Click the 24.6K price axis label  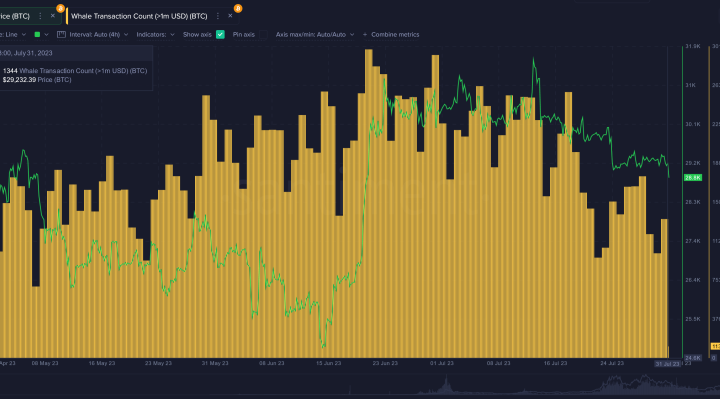(692, 358)
